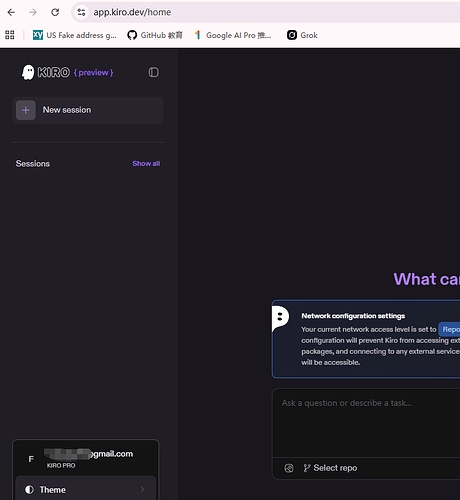Click the attach image icon below the prompt
Image resolution: width=460 pixels, height=500 pixels.
pyautogui.click(x=289, y=468)
